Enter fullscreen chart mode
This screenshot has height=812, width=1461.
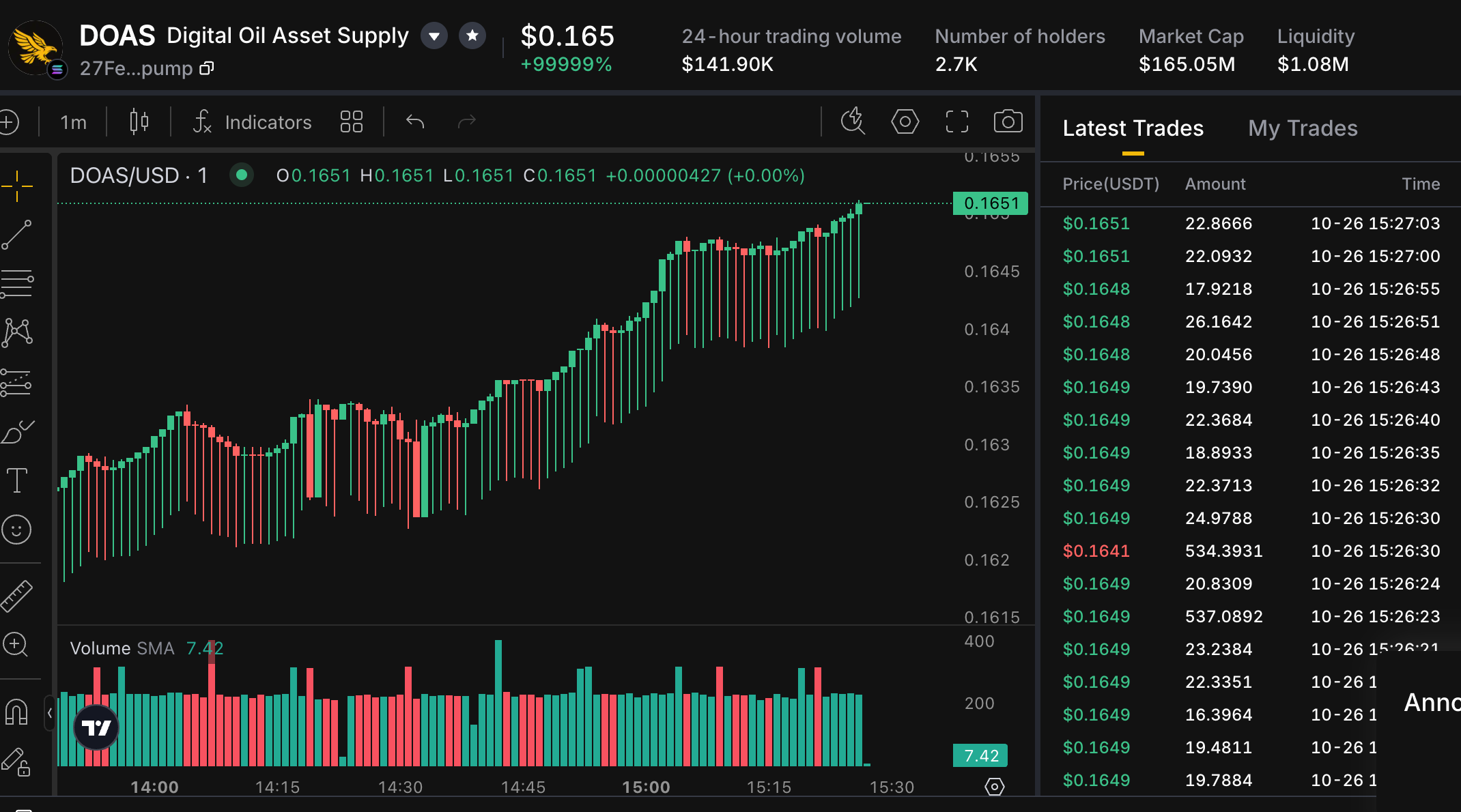(x=957, y=121)
